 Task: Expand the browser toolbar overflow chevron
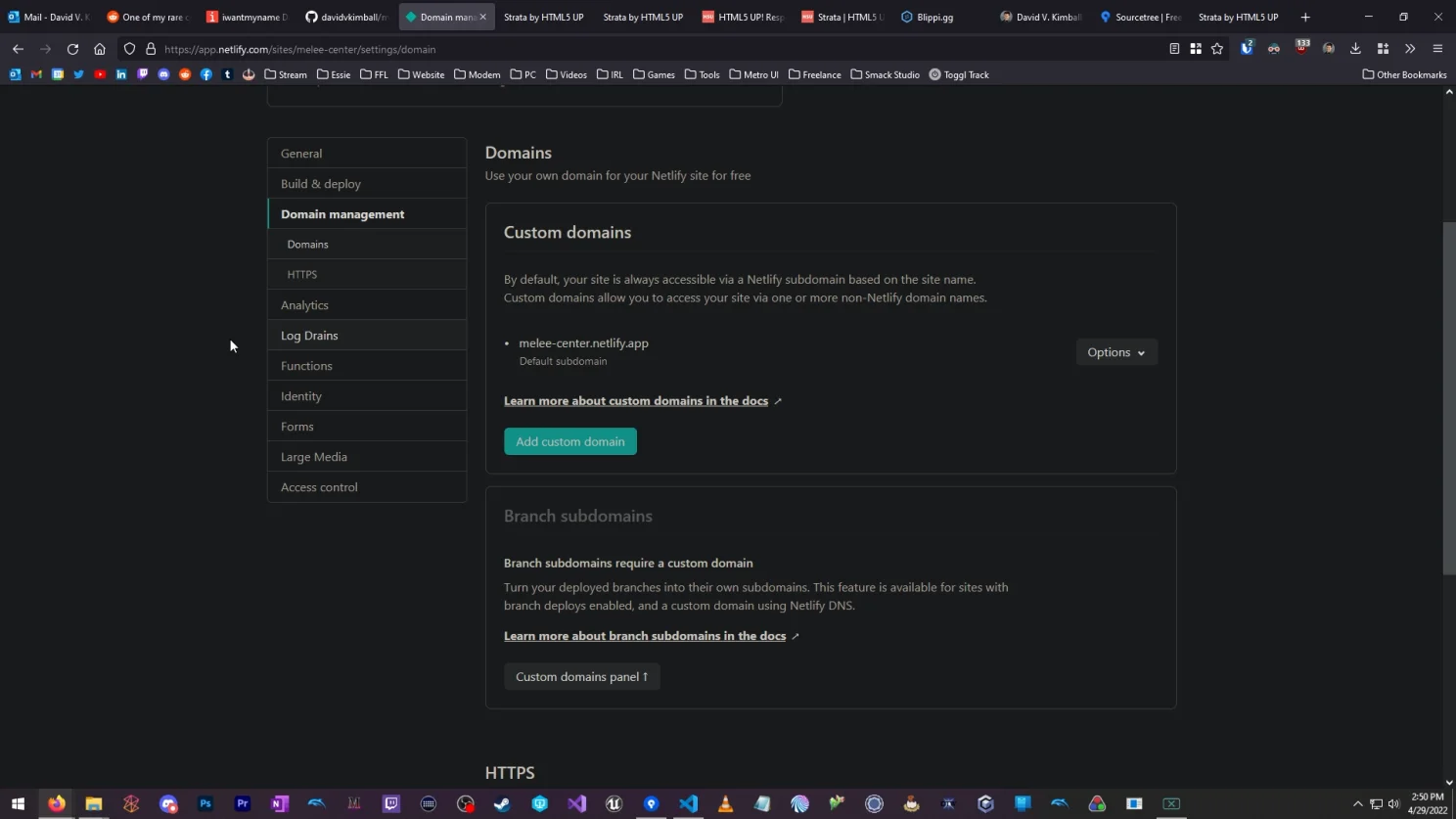click(1410, 48)
